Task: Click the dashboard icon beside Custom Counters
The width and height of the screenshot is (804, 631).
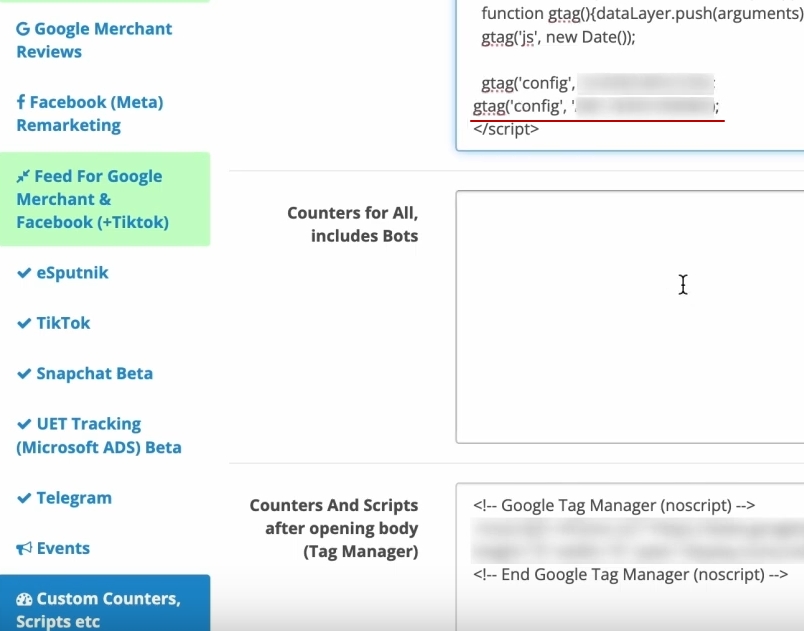Action: click(24, 599)
